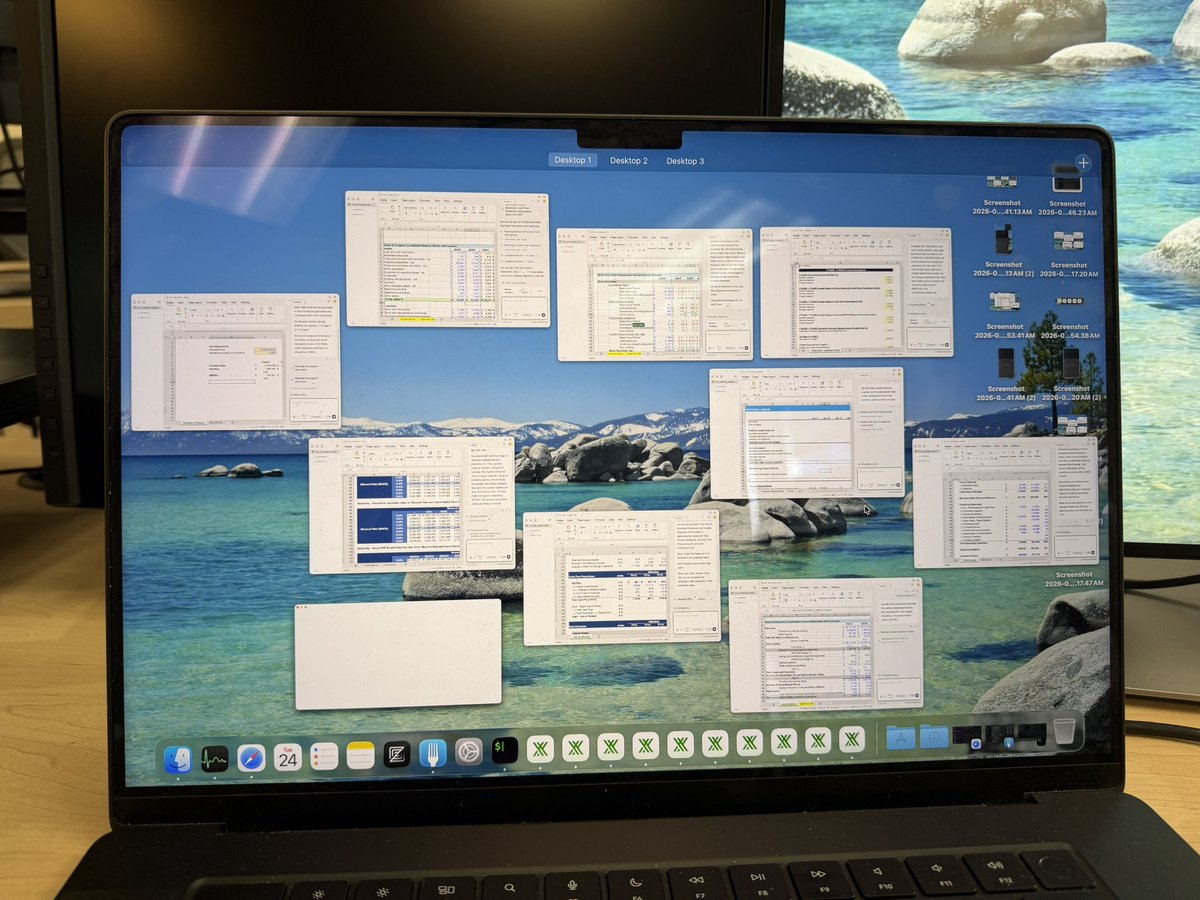This screenshot has width=1200, height=900.
Task: Select the blank empty white window
Action: click(x=398, y=655)
